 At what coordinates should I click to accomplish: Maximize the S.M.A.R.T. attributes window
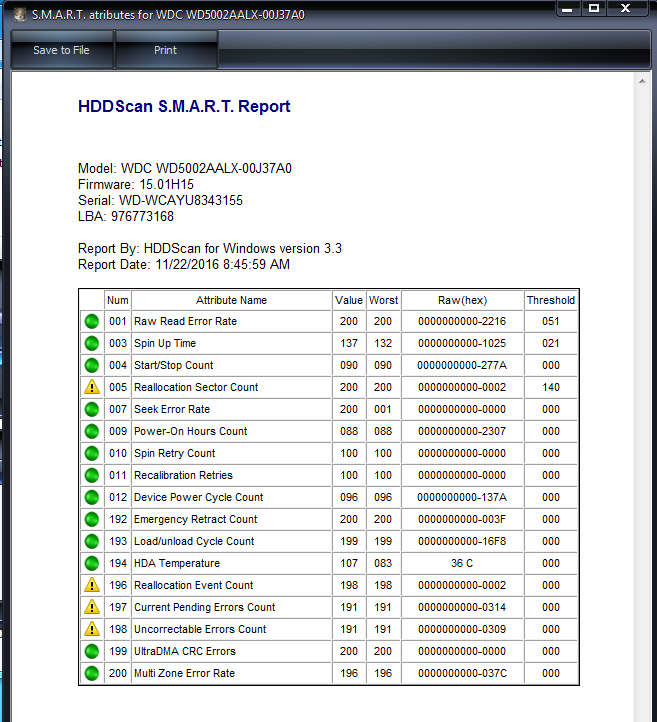coord(594,8)
